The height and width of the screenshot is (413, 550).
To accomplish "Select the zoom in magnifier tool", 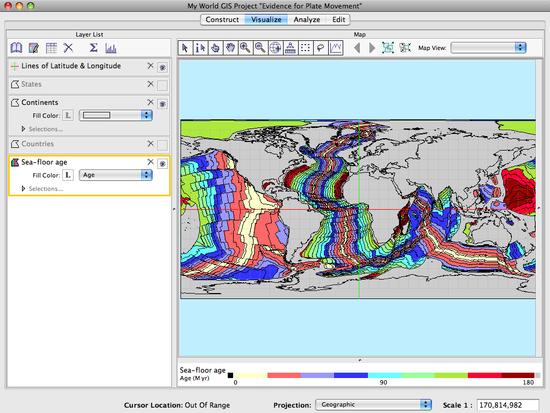I will tap(245, 48).
